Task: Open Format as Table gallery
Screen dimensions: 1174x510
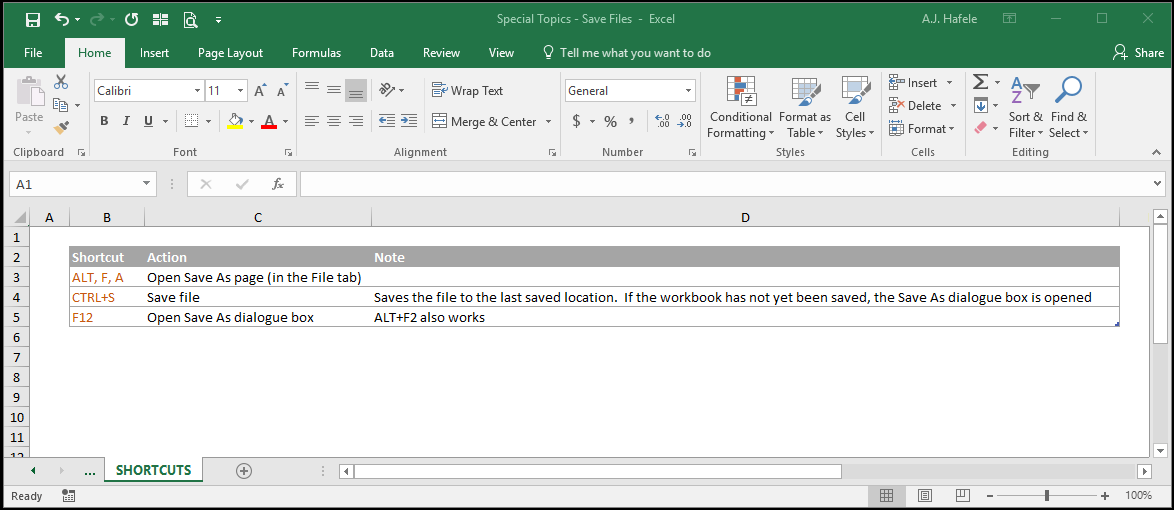Action: click(x=805, y=107)
